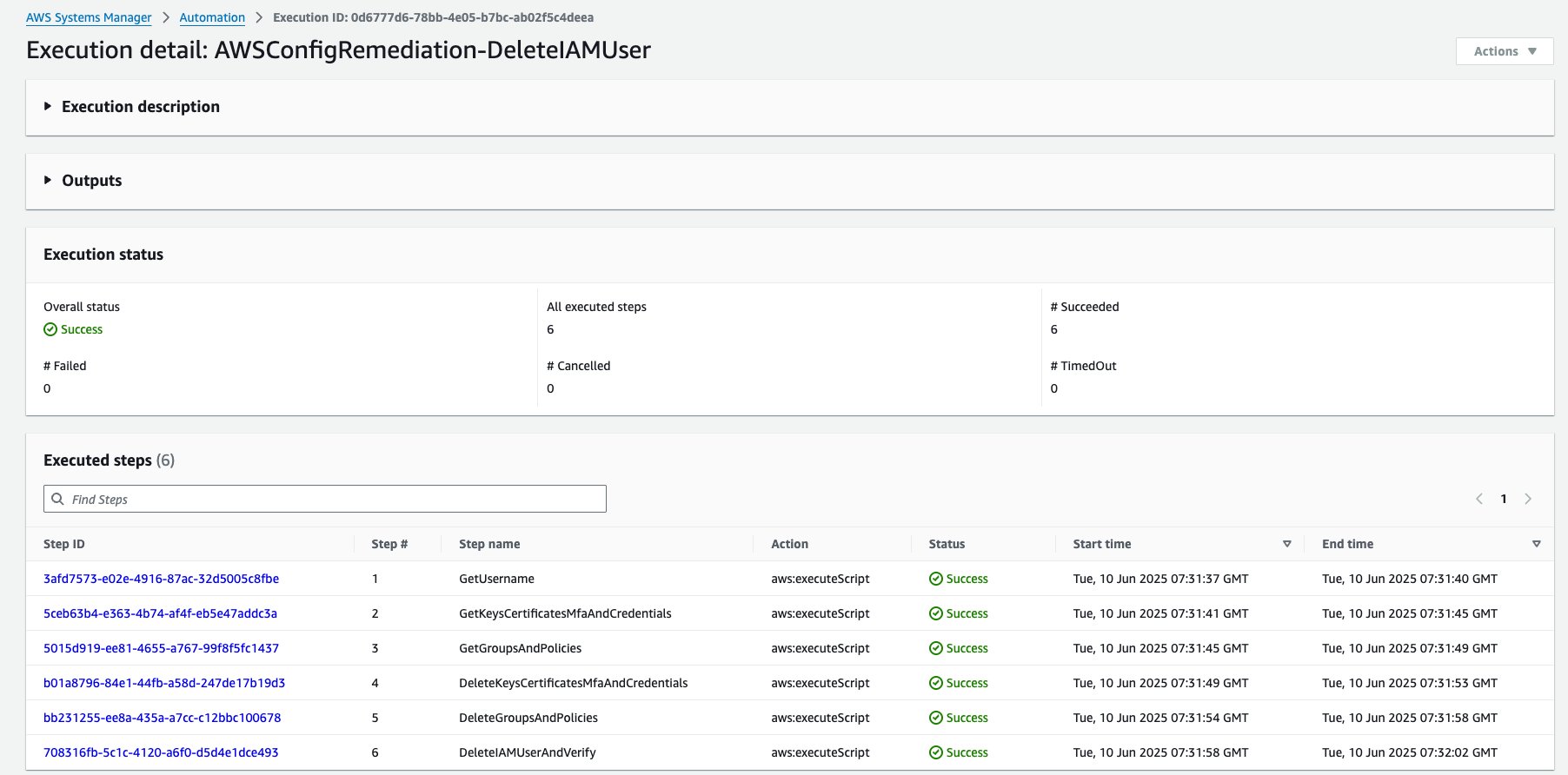
Task: Open step ID 5015d919-ee81-4655-a767-99f8f5fc1437
Action: tap(162, 648)
